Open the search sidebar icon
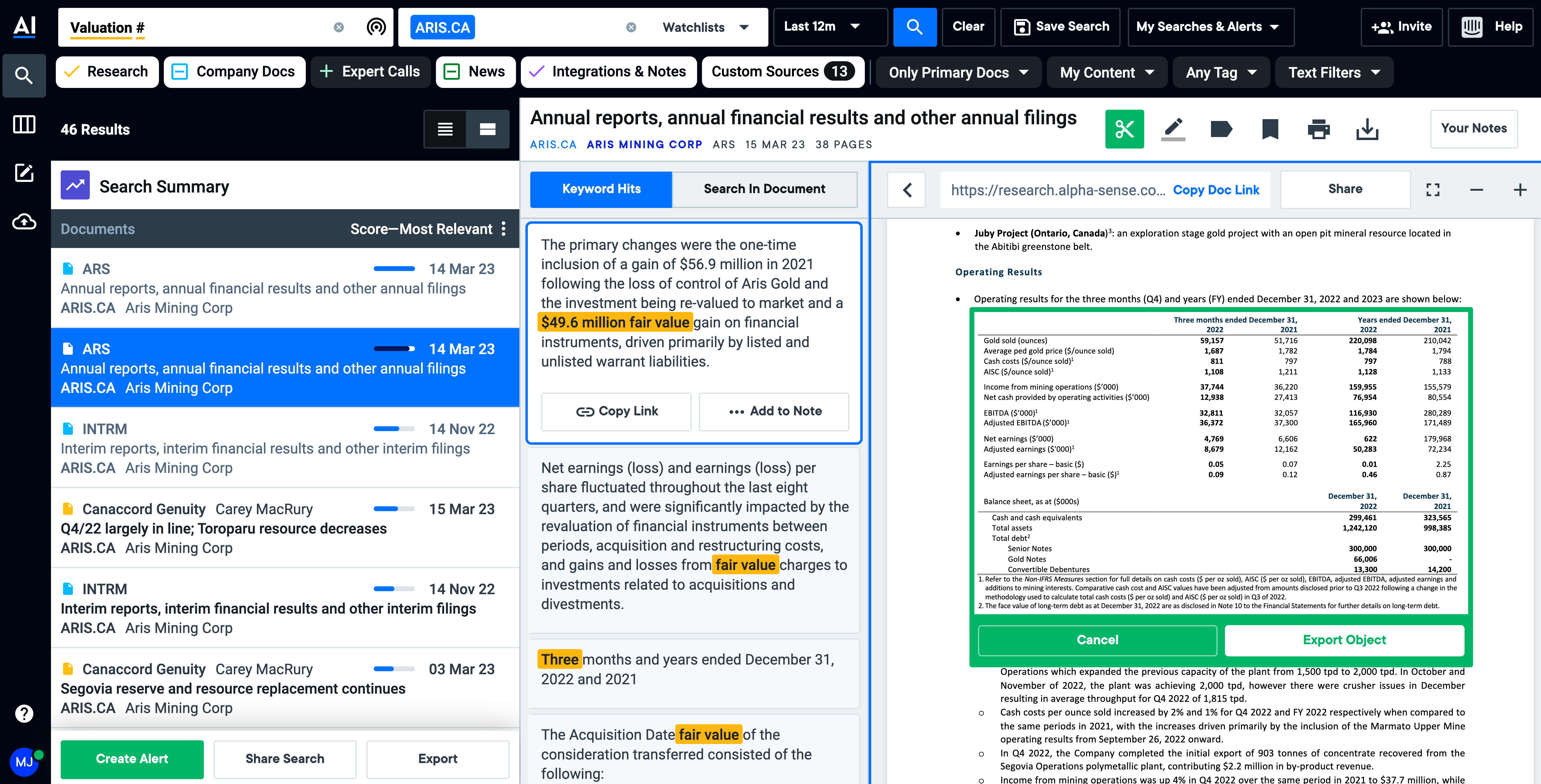1541x784 pixels. click(x=24, y=75)
